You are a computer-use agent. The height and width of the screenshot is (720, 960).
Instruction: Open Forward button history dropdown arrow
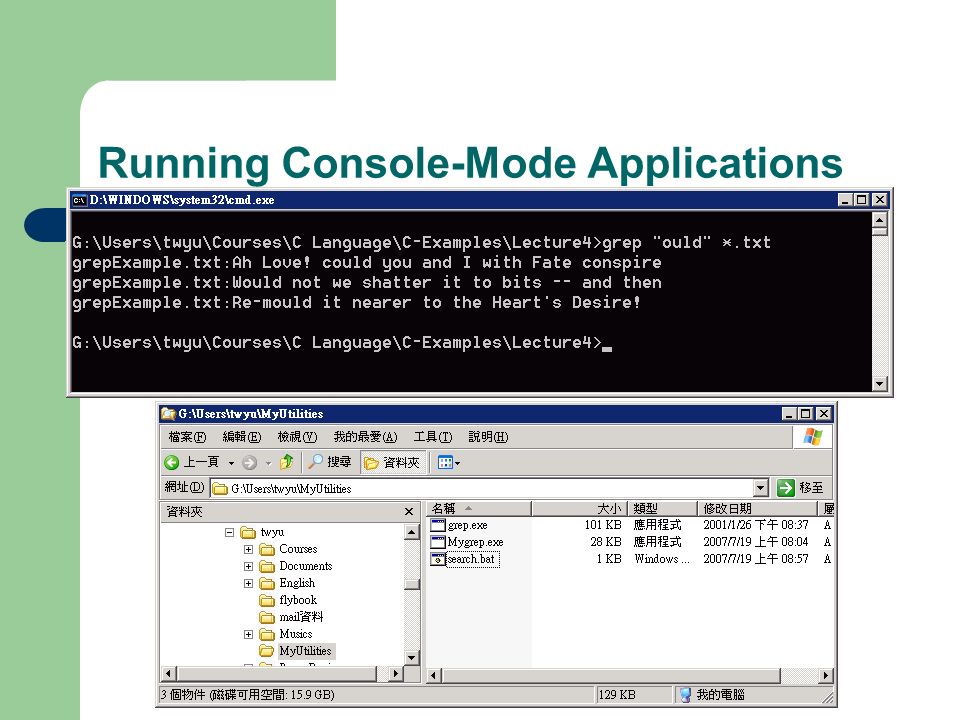268,463
